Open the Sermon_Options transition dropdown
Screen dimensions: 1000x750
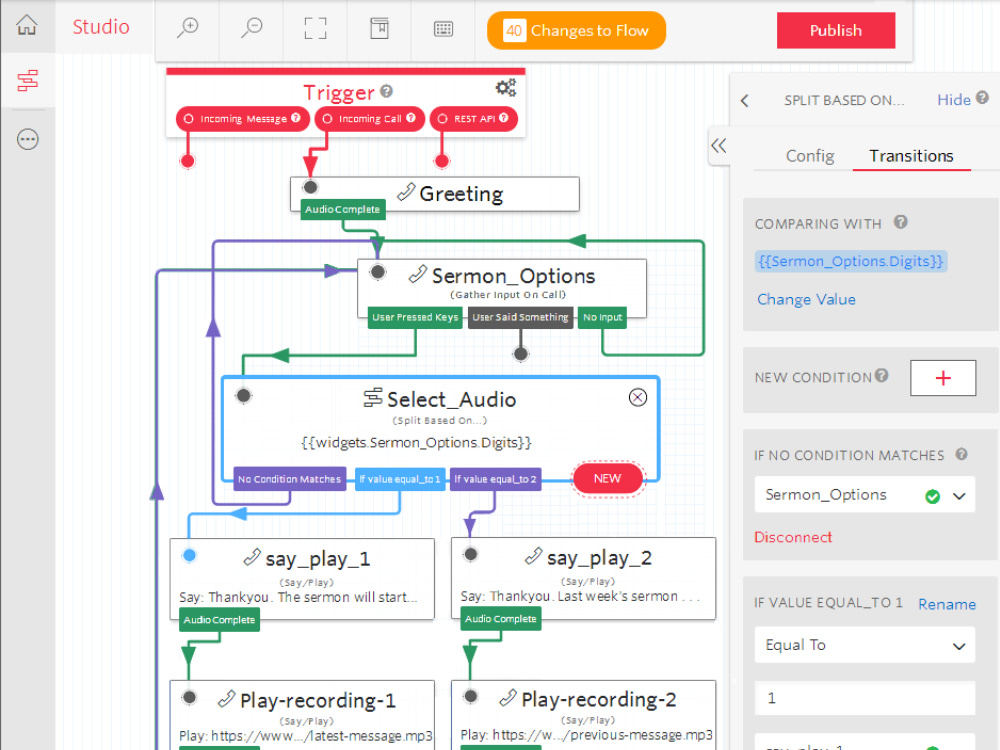864,495
